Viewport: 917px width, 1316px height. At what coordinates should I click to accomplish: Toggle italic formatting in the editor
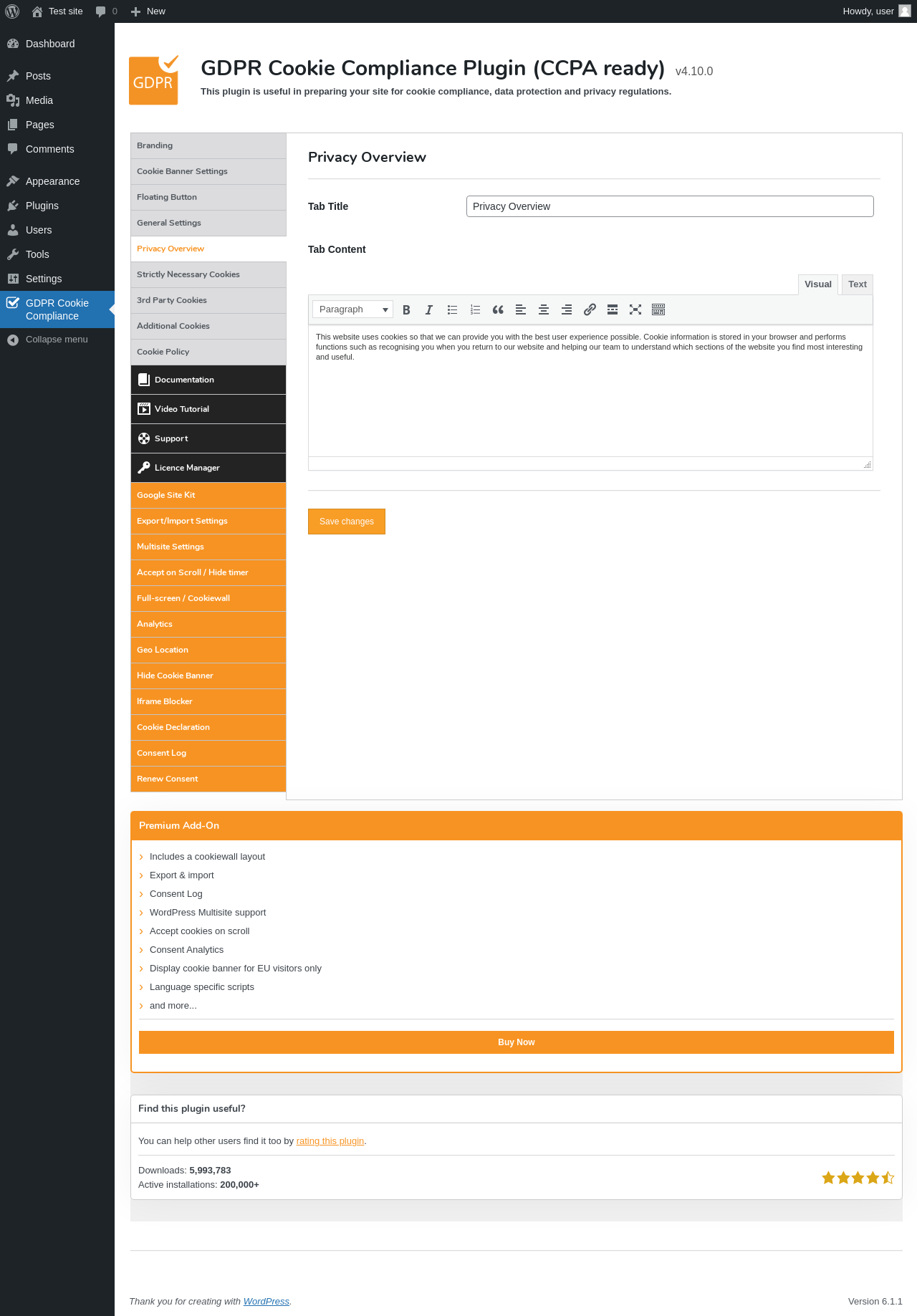(429, 309)
